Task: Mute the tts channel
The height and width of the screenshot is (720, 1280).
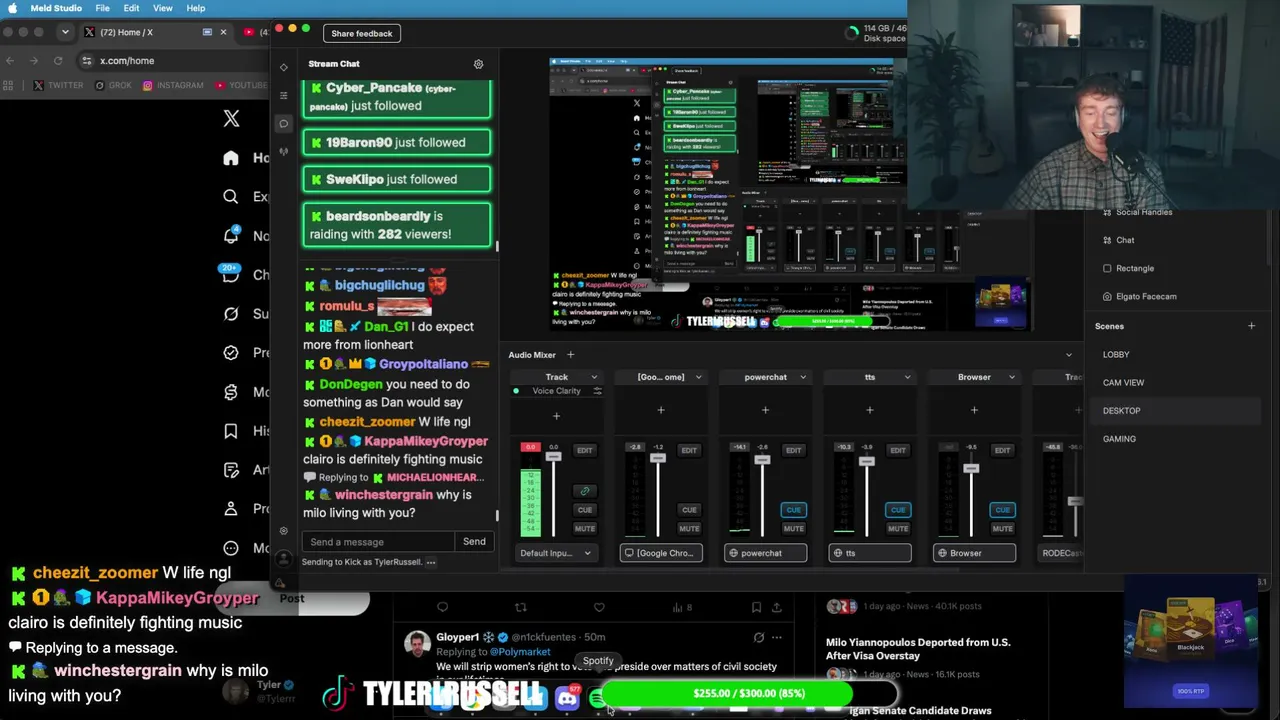Action: tap(898, 529)
